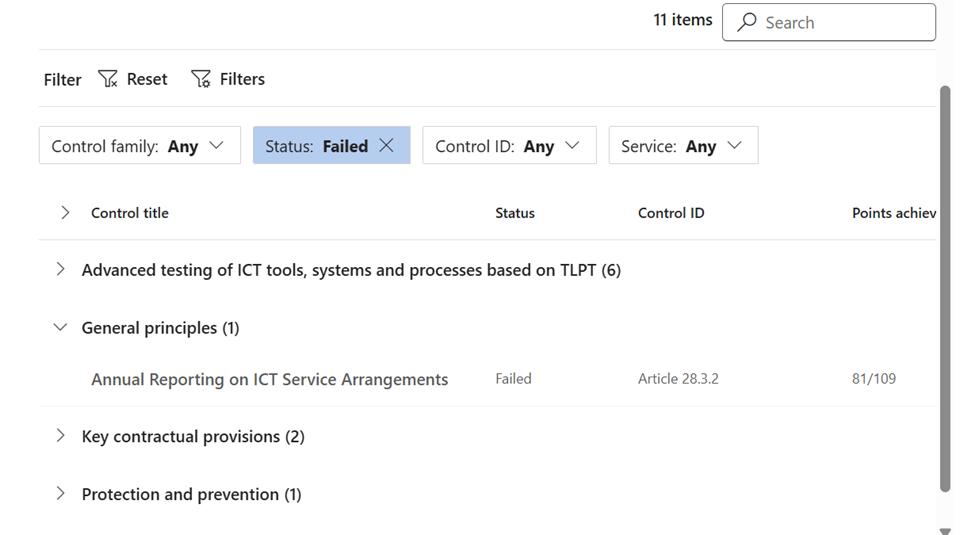The width and height of the screenshot is (975, 535).
Task: Expand Key contractual provisions group
Action: [61, 436]
